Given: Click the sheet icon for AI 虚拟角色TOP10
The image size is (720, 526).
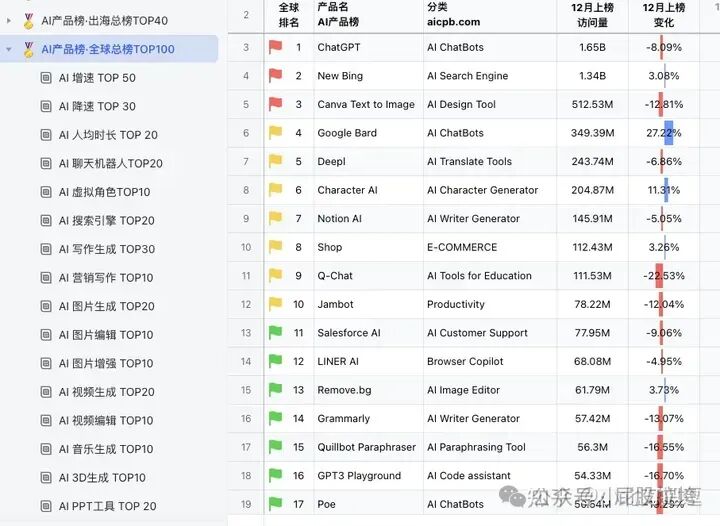Looking at the screenshot, I should point(46,192).
